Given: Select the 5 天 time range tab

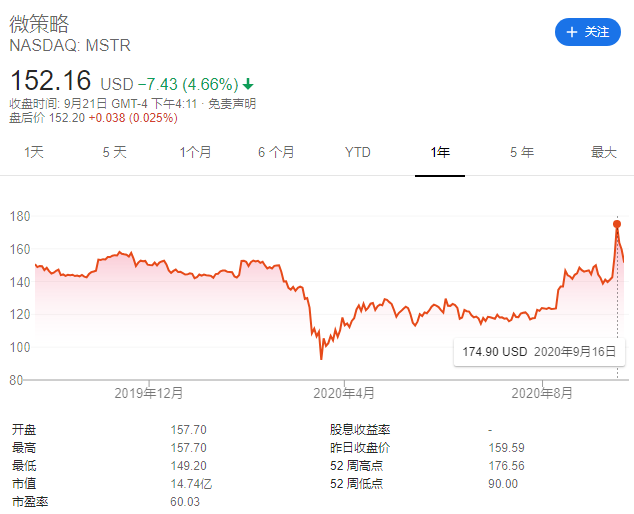Looking at the screenshot, I should tap(114, 152).
